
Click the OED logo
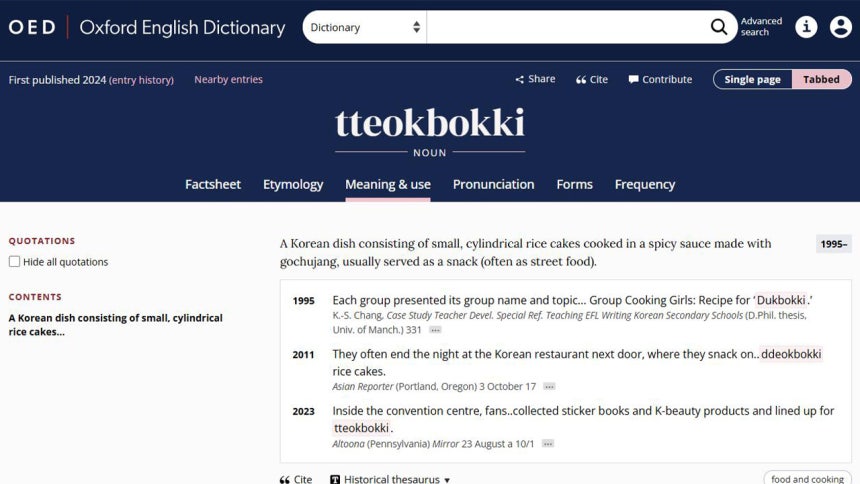32,27
